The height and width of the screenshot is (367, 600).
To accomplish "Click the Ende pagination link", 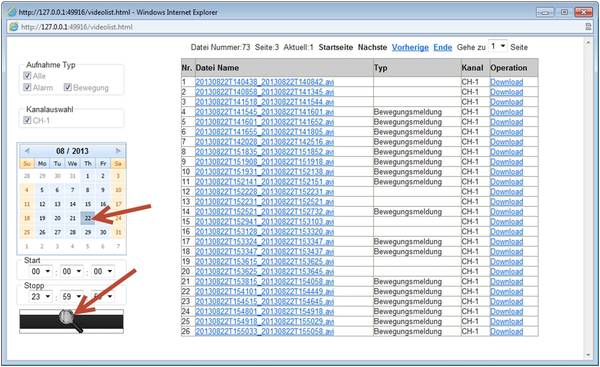I will tap(443, 47).
